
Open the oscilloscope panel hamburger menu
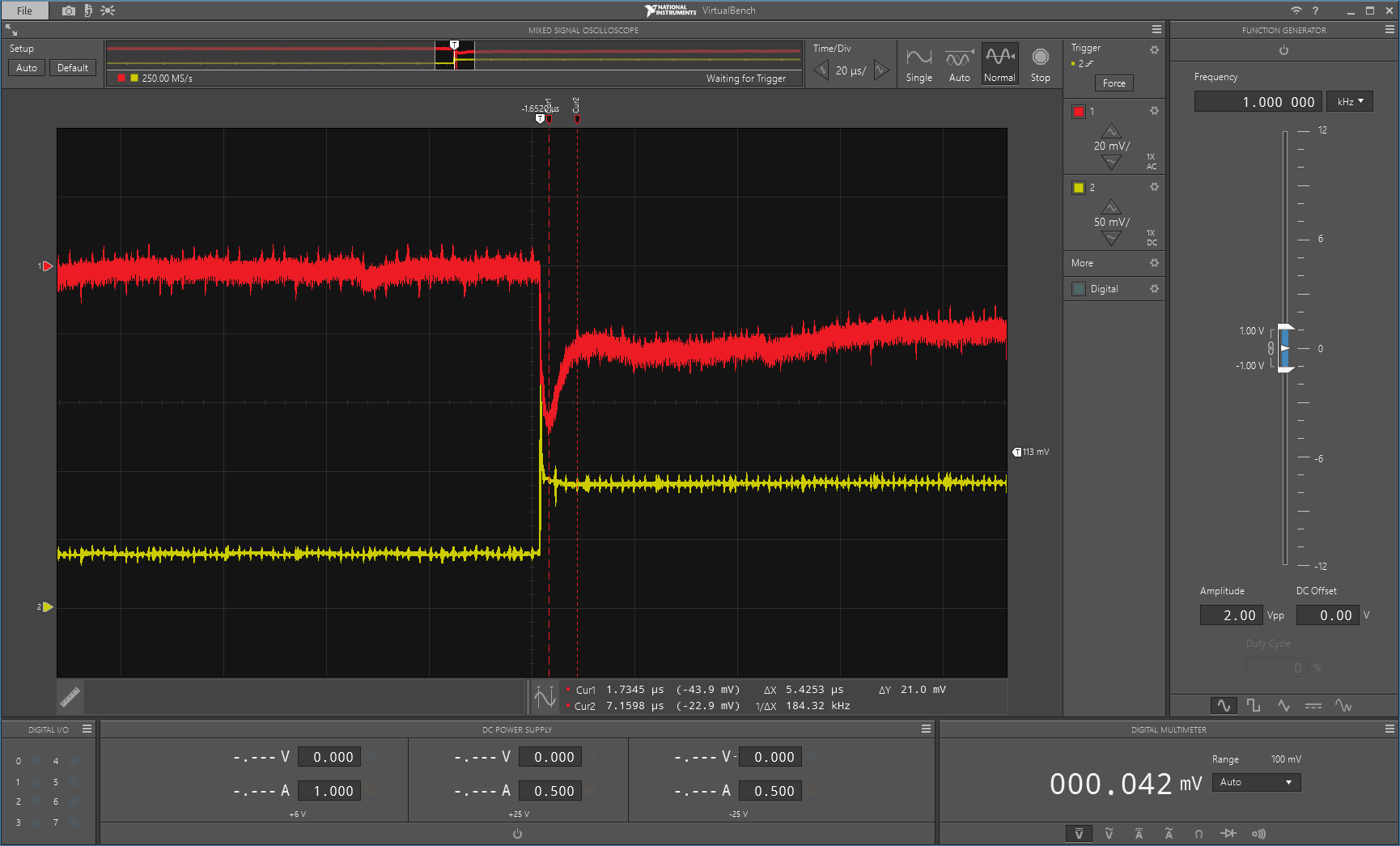click(1156, 29)
